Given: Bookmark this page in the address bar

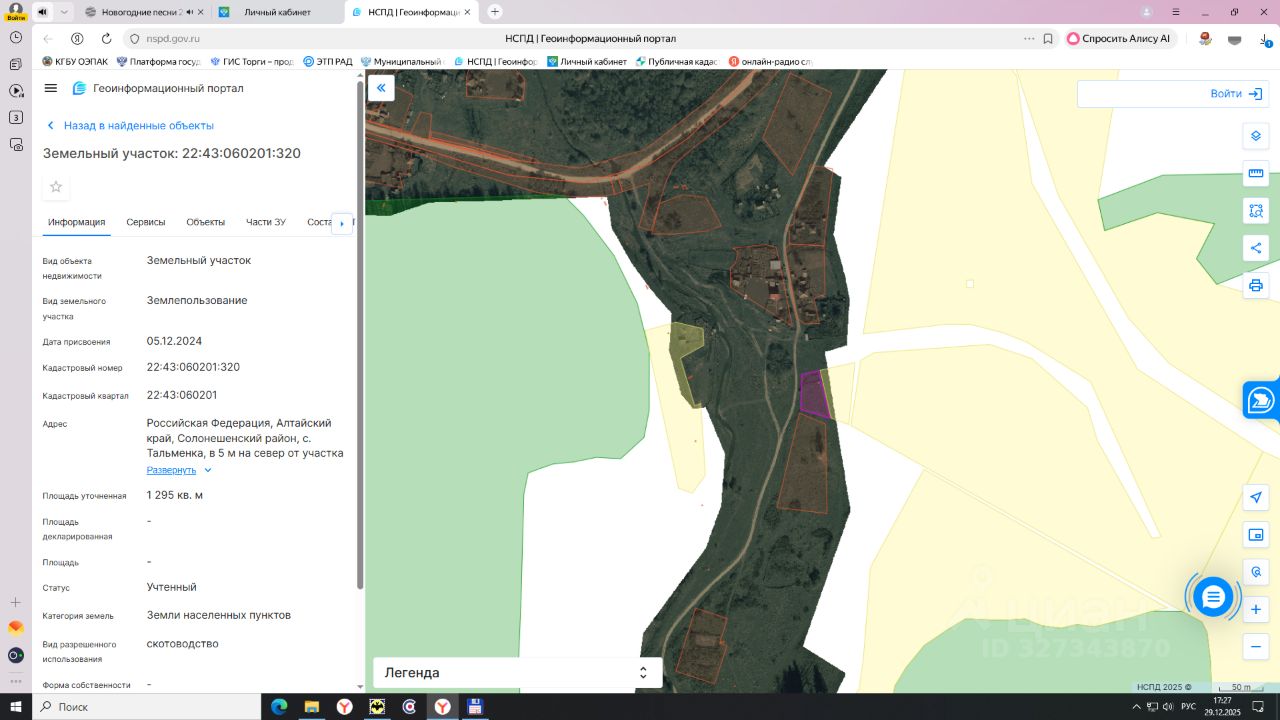Looking at the screenshot, I should coord(1048,39).
